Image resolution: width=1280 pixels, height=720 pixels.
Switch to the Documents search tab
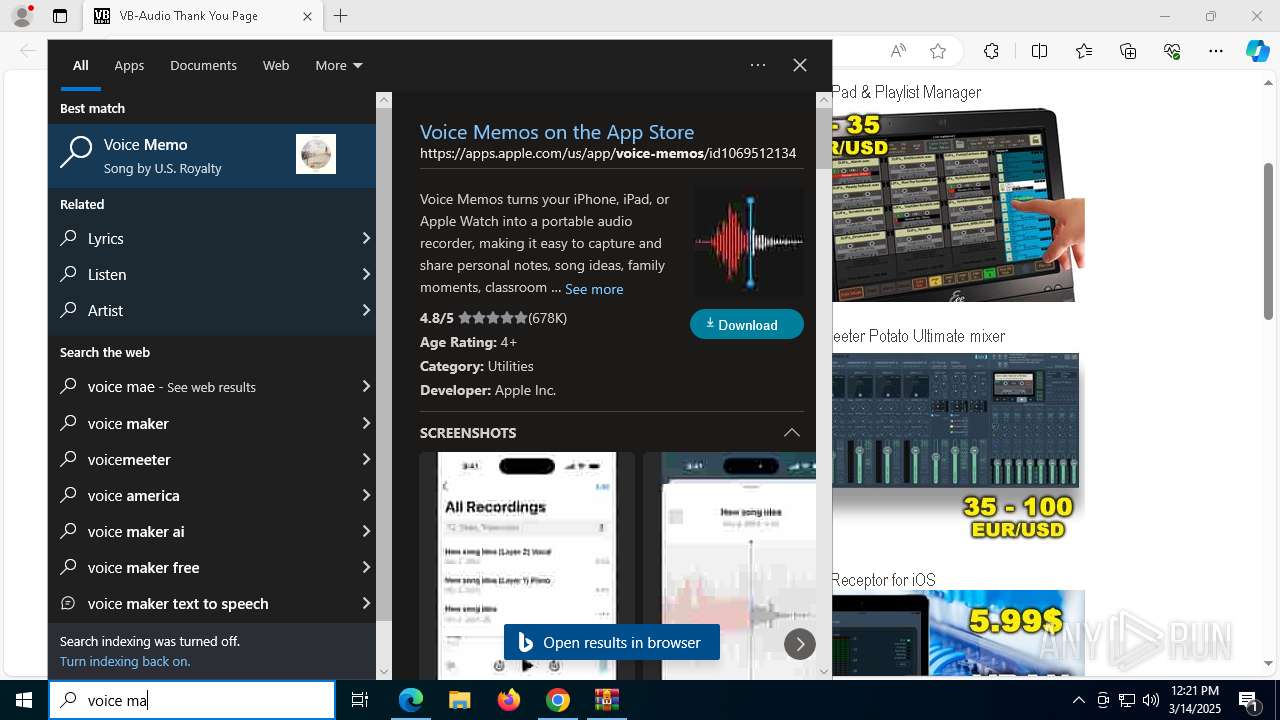click(203, 65)
